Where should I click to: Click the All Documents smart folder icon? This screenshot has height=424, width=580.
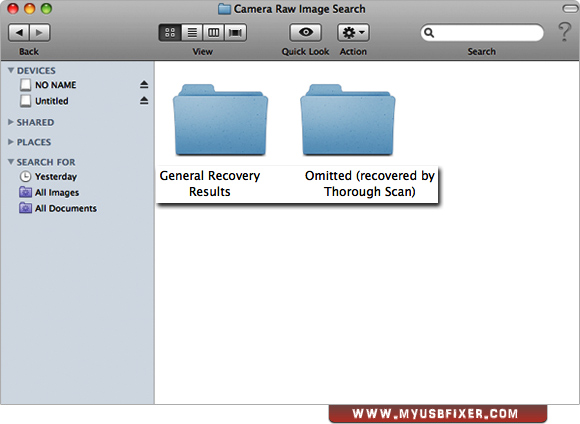click(25, 208)
